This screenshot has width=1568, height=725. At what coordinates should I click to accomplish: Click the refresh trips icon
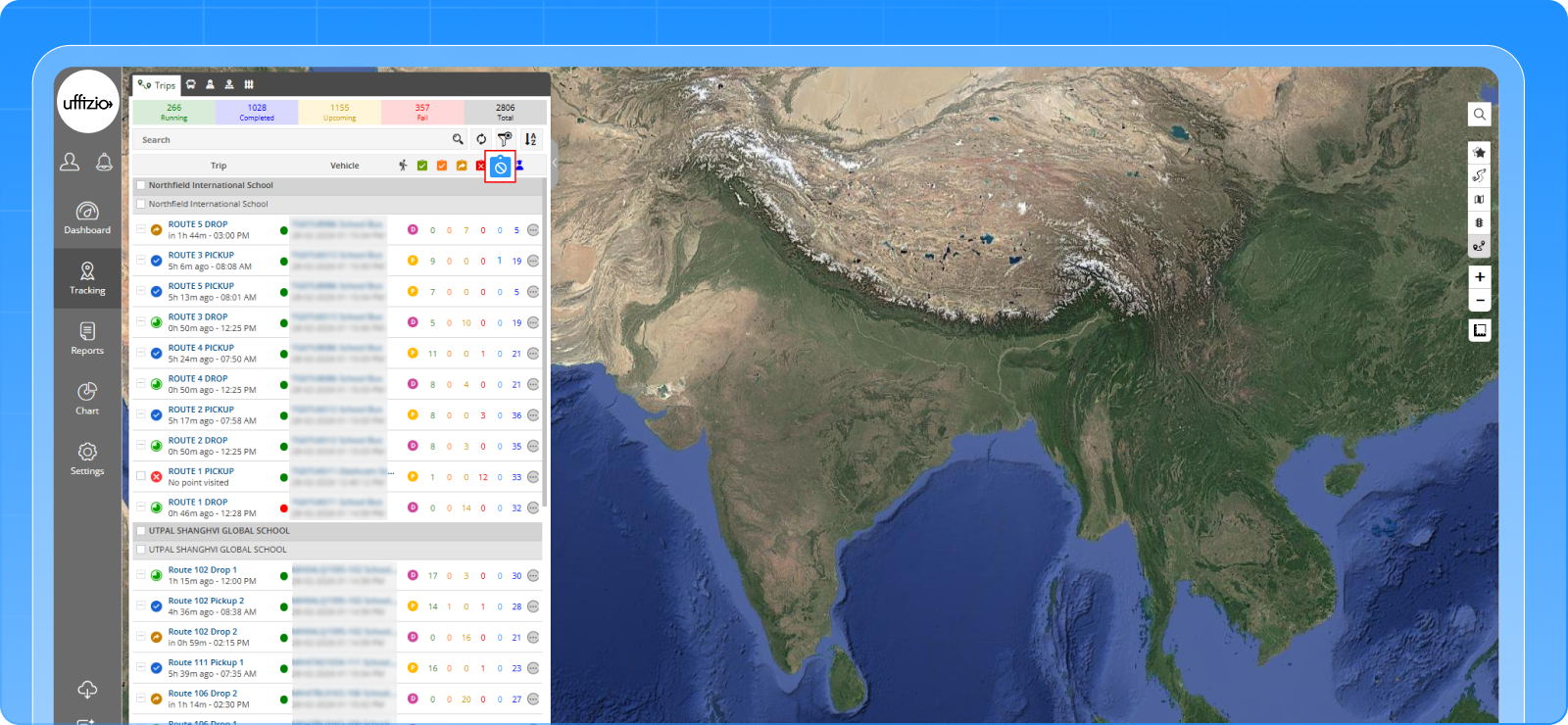tap(481, 139)
